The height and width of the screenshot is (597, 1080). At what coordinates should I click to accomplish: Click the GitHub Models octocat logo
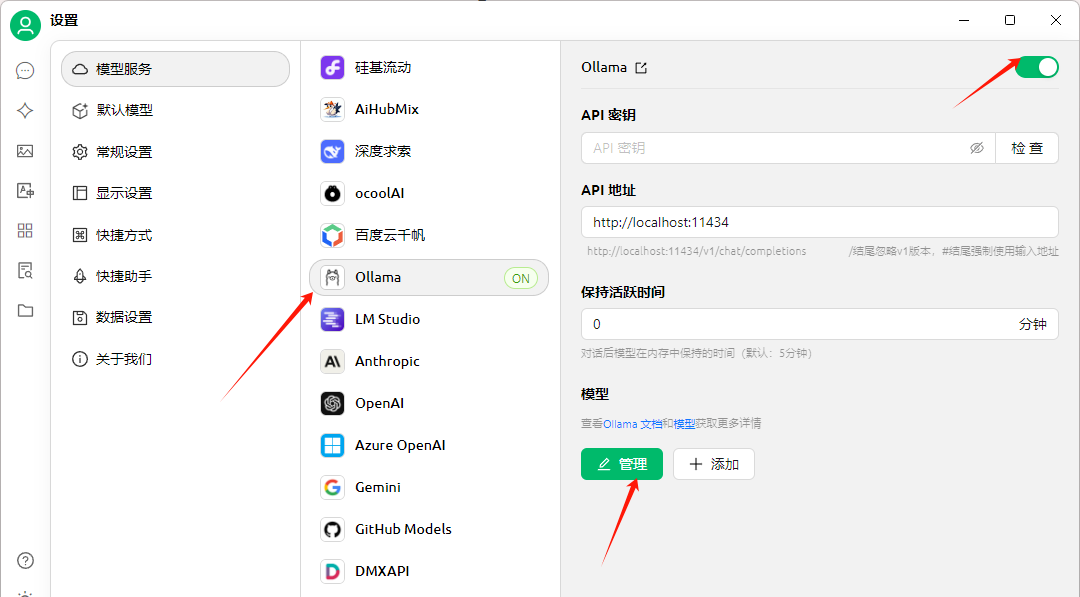click(333, 530)
